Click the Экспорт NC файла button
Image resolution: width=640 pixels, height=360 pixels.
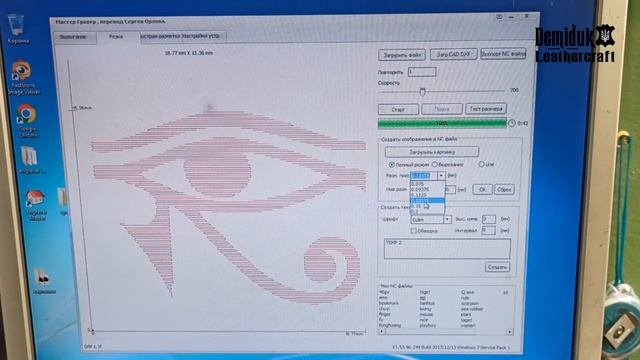tap(503, 53)
